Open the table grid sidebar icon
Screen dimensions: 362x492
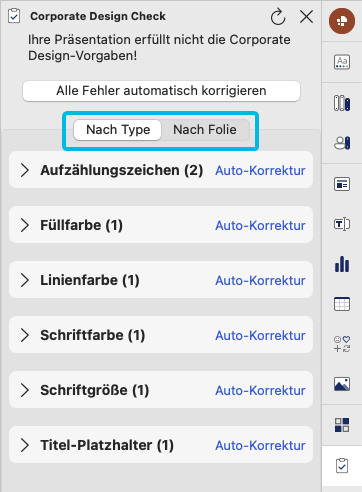click(342, 304)
